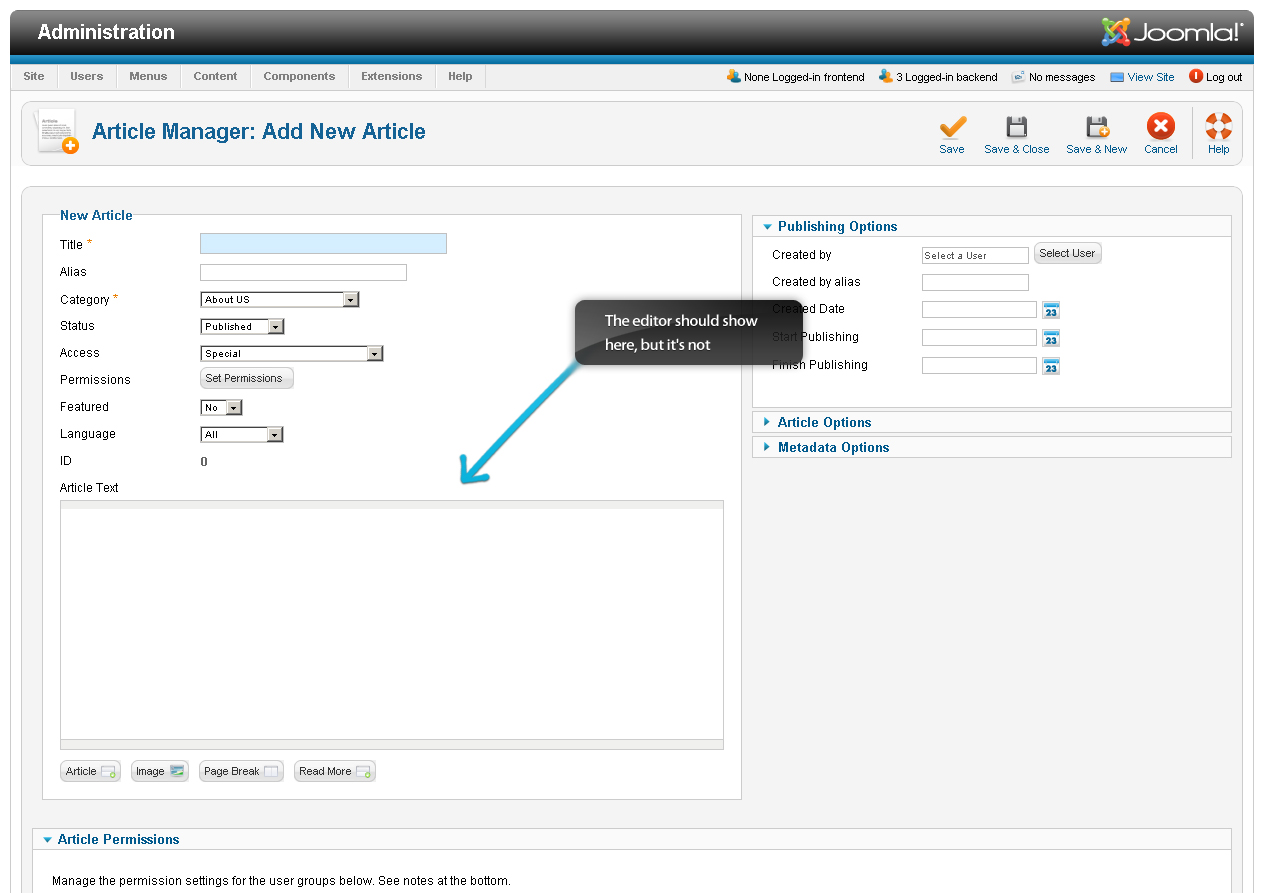1264x893 pixels.
Task: Click the Save & New disk icon
Action: click(x=1097, y=127)
